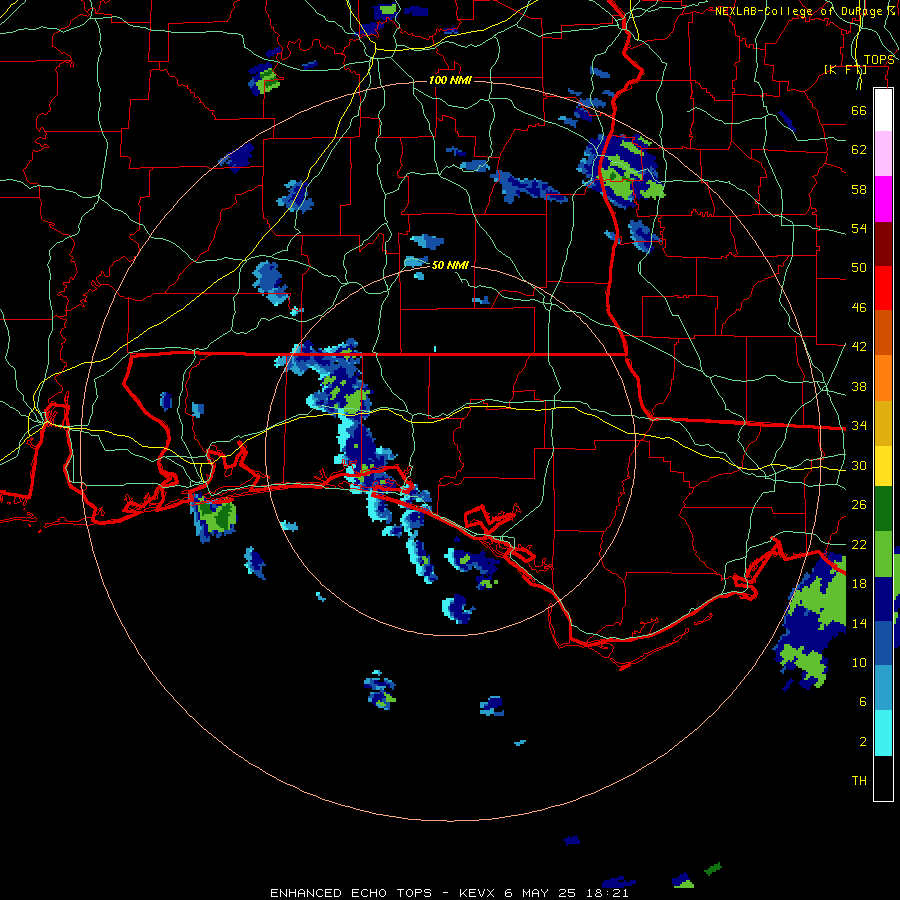Image resolution: width=900 pixels, height=900 pixels.
Task: Click the bright red 46-50 kft swatch
Action: click(883, 288)
